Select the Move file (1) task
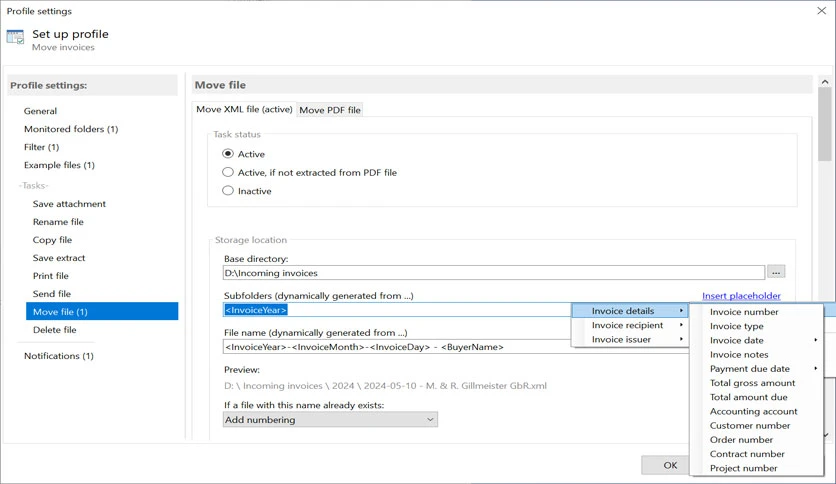This screenshot has height=484, width=836. click(102, 311)
